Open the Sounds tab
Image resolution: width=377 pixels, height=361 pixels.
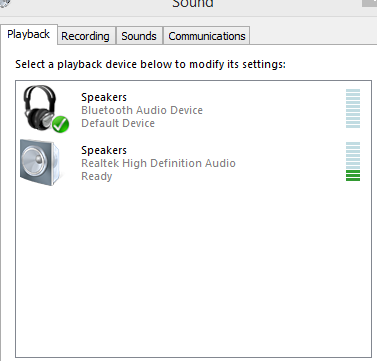tap(139, 36)
